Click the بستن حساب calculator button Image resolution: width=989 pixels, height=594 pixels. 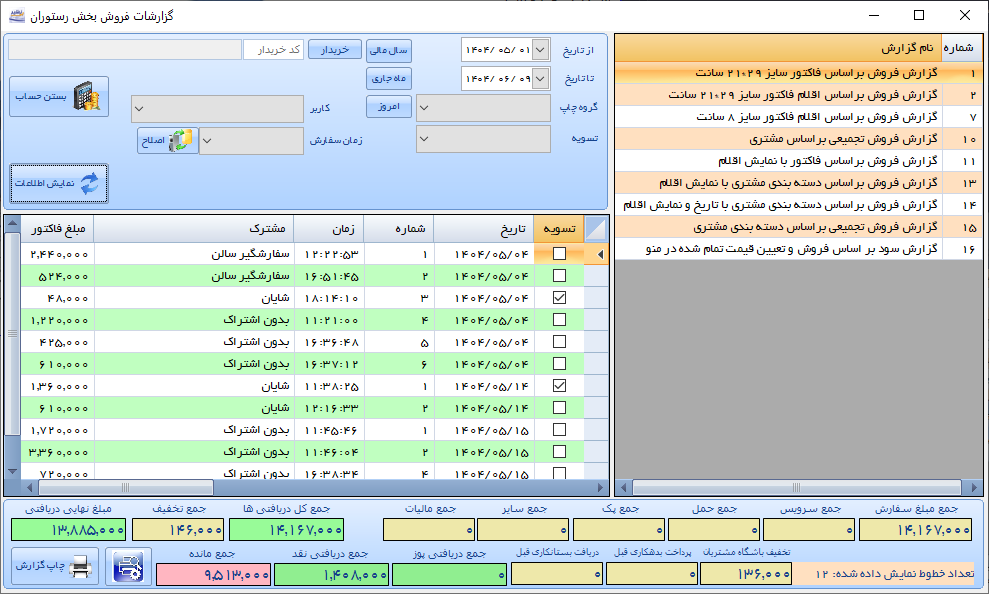point(59,97)
